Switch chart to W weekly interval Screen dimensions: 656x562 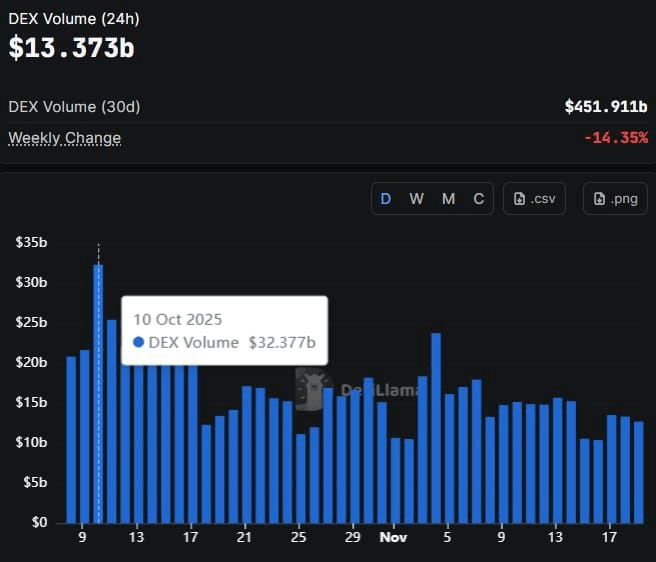click(x=416, y=199)
